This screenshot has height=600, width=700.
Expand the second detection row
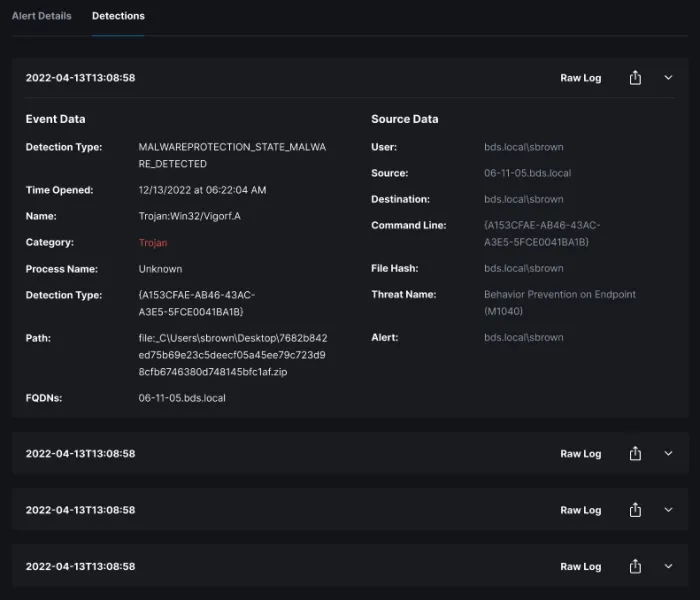pos(669,454)
